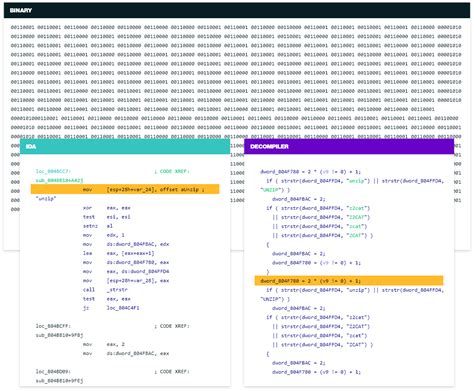Click the first row of binary digits
This screenshot has height=391, width=474.
(x=236, y=27)
